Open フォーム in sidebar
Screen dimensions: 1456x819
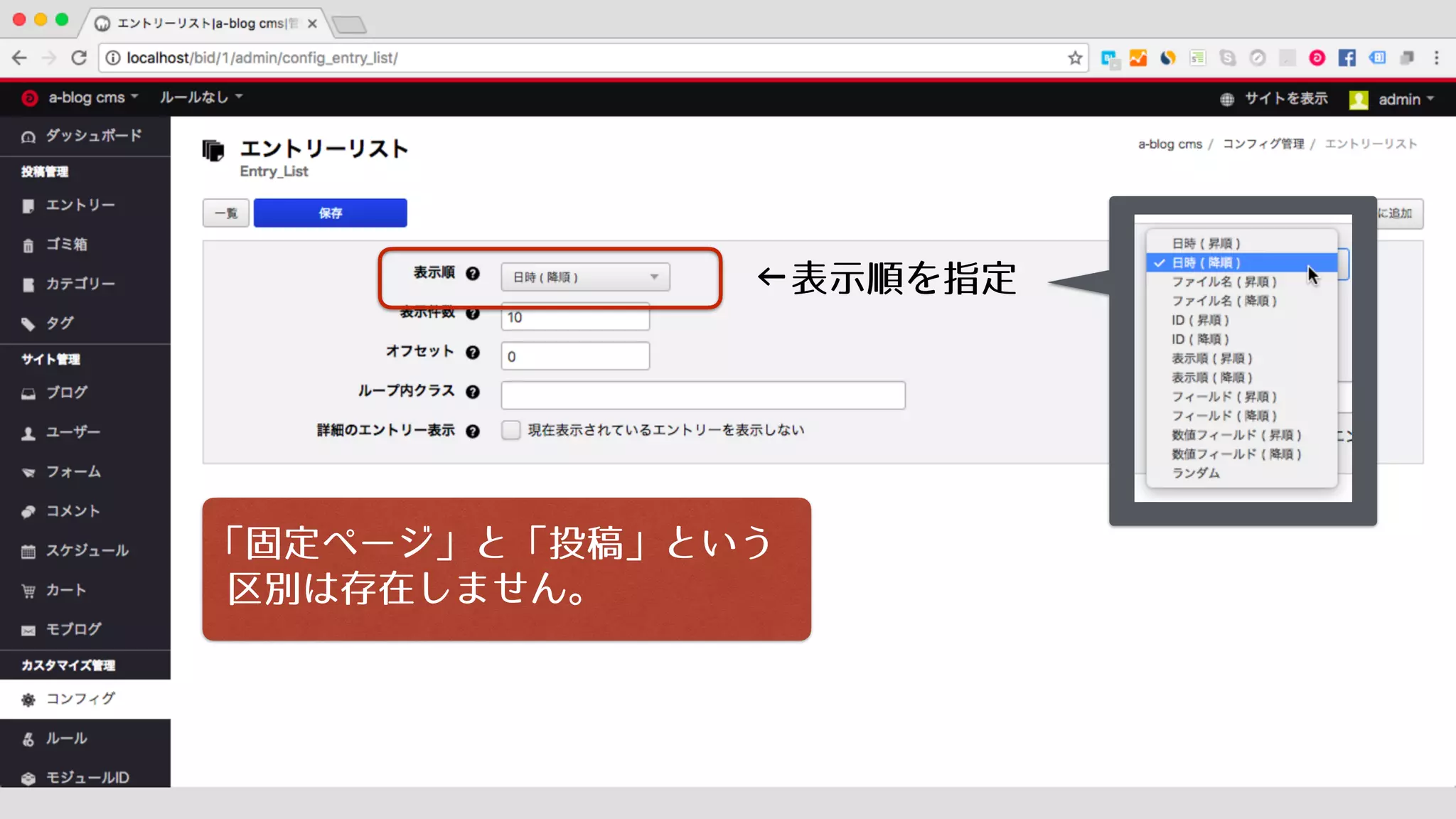point(85,471)
